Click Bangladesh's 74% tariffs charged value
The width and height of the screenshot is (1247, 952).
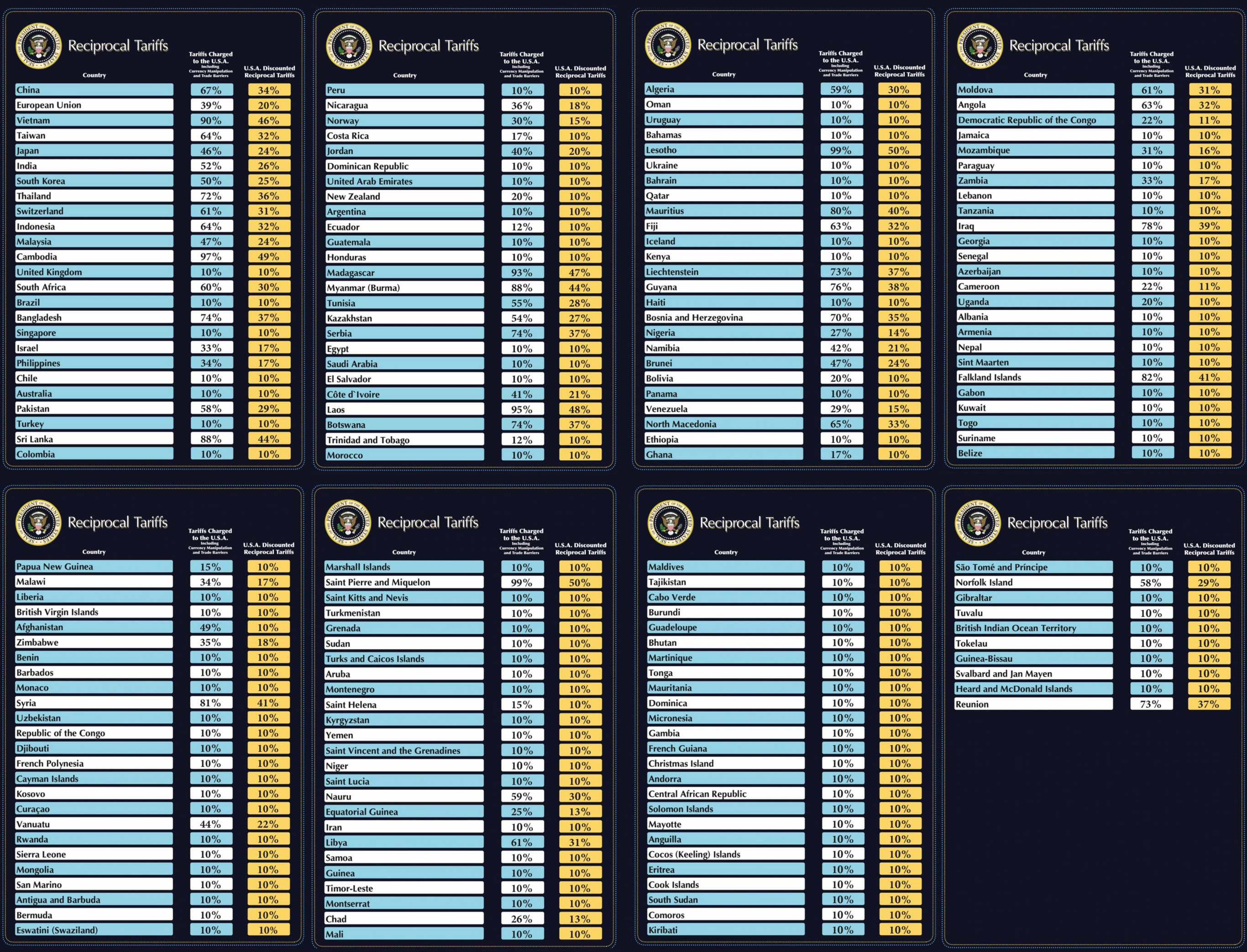[x=211, y=317]
